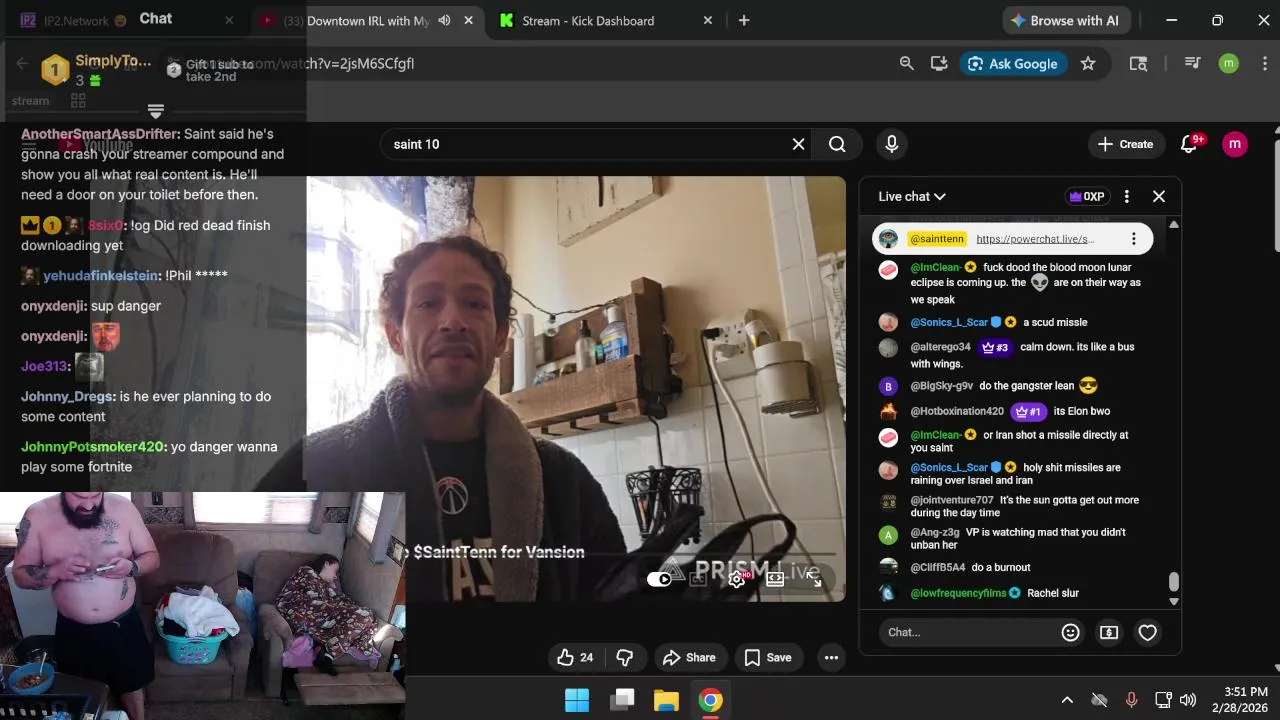The width and height of the screenshot is (1280, 720).
Task: Open the more actions ellipsis below the video
Action: 831,657
